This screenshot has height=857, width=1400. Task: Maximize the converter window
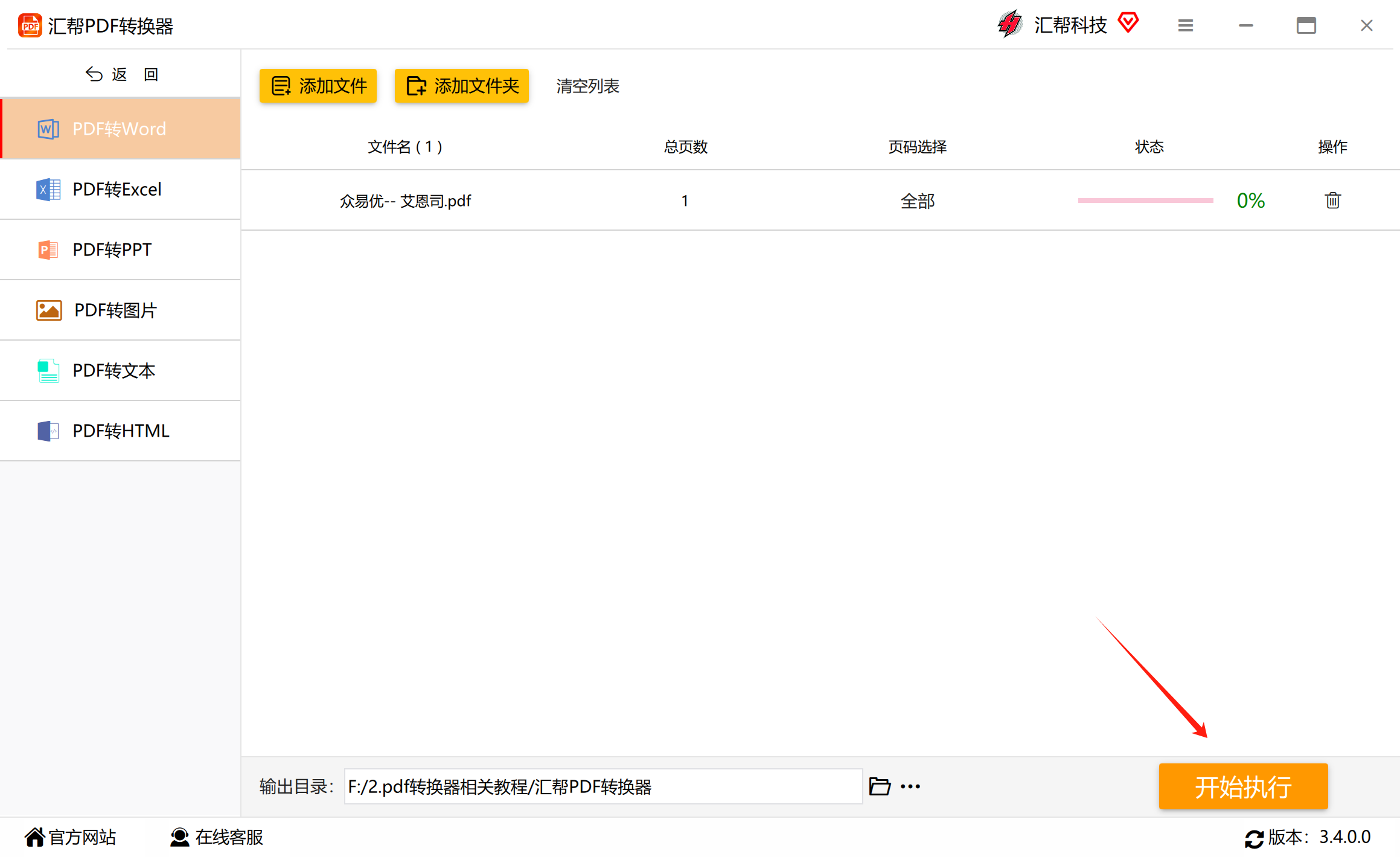tap(1306, 25)
